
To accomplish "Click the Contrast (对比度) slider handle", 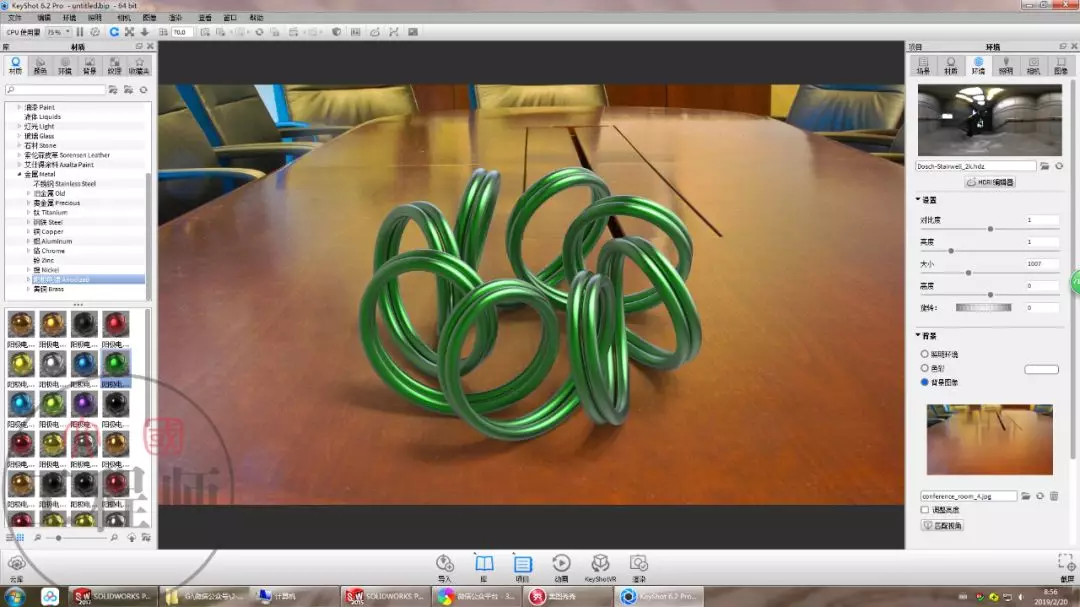I will (x=990, y=229).
